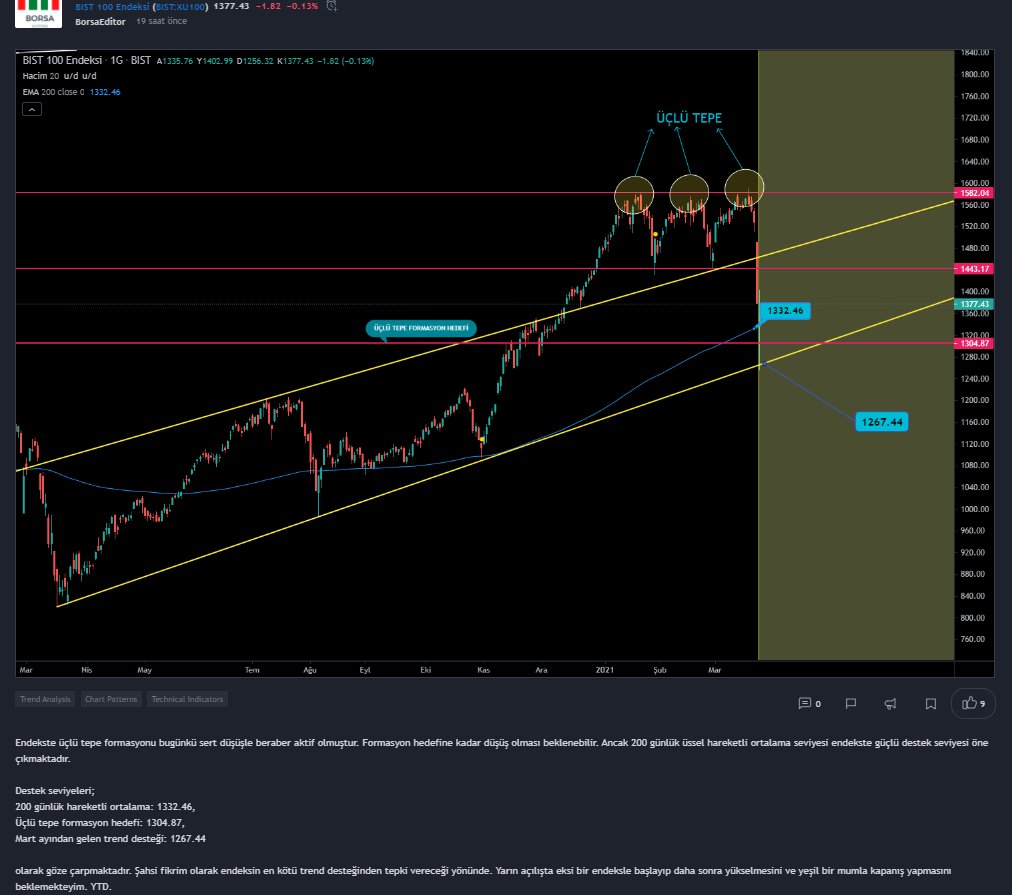Collapse the chart legend with the caret button
The width and height of the screenshot is (1012, 895).
tap(32, 109)
